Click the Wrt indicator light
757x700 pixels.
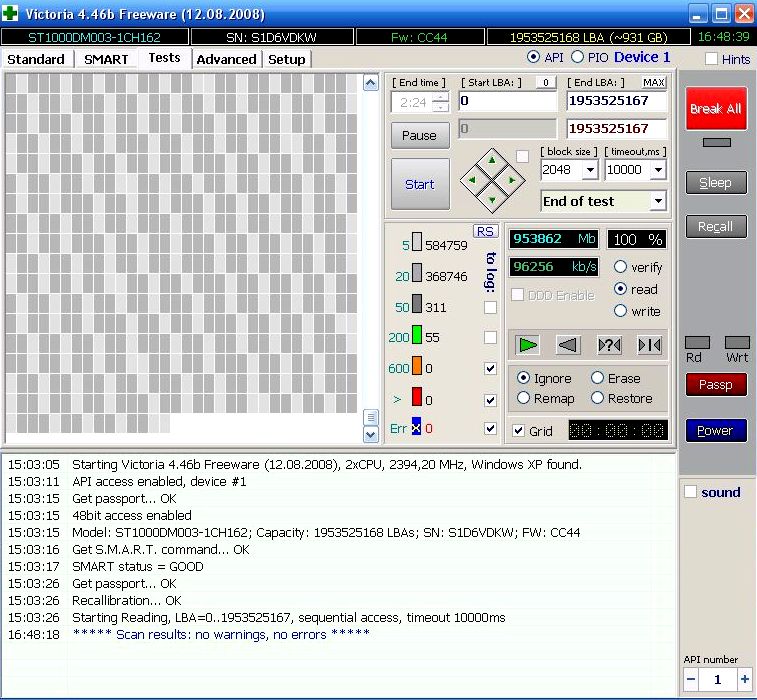tap(737, 342)
